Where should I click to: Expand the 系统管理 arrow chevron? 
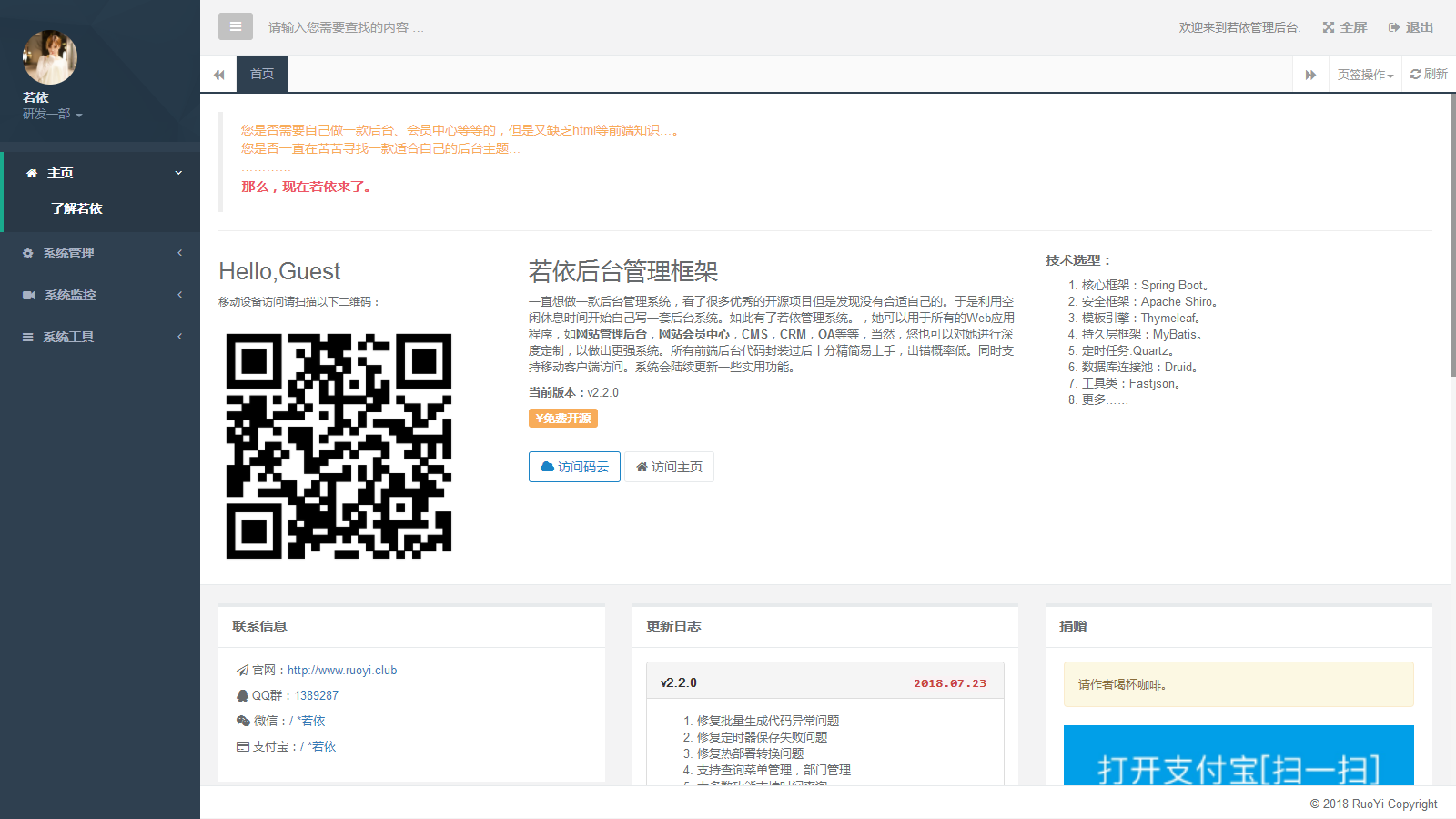[179, 253]
